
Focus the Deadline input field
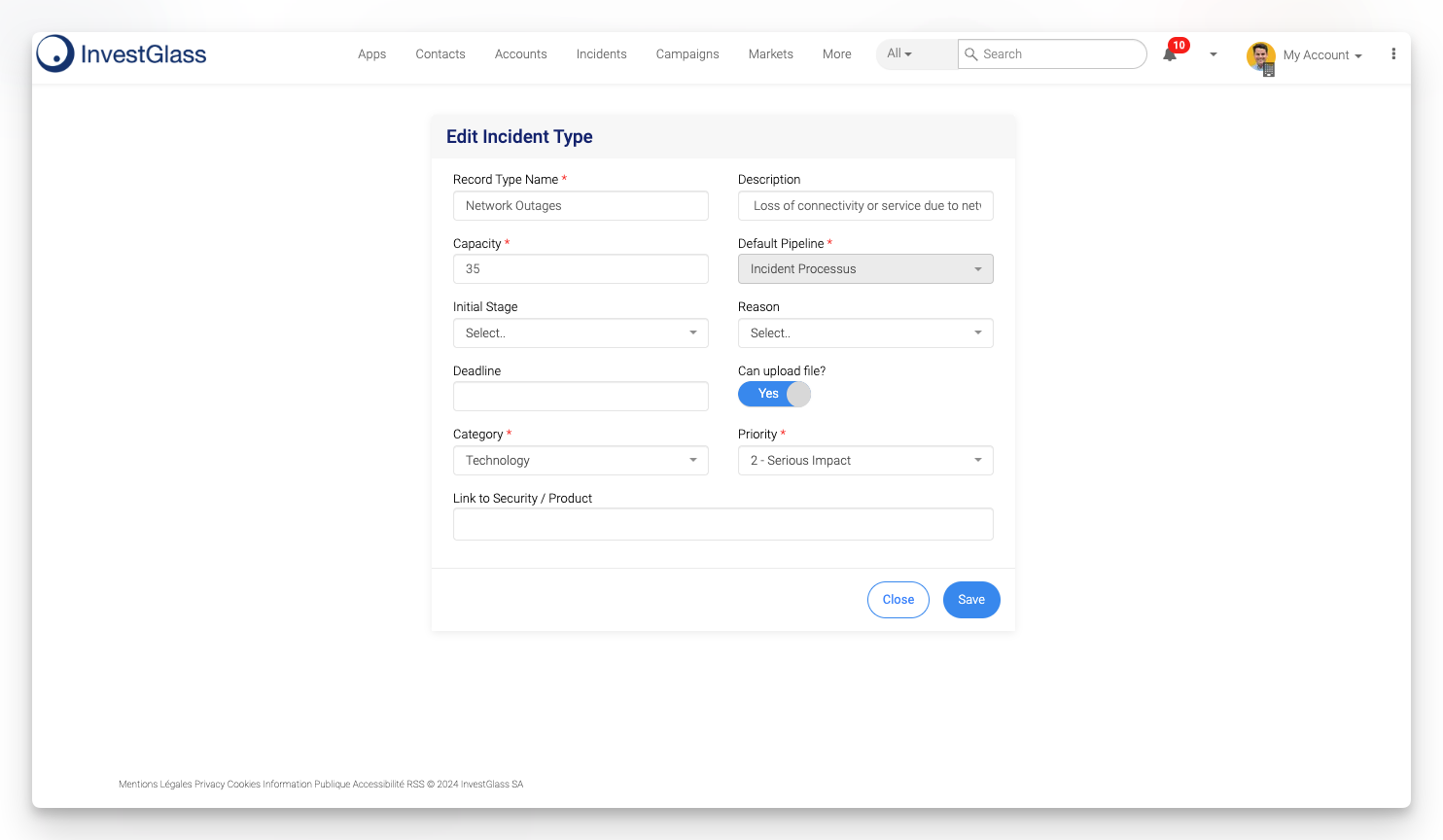click(x=581, y=397)
